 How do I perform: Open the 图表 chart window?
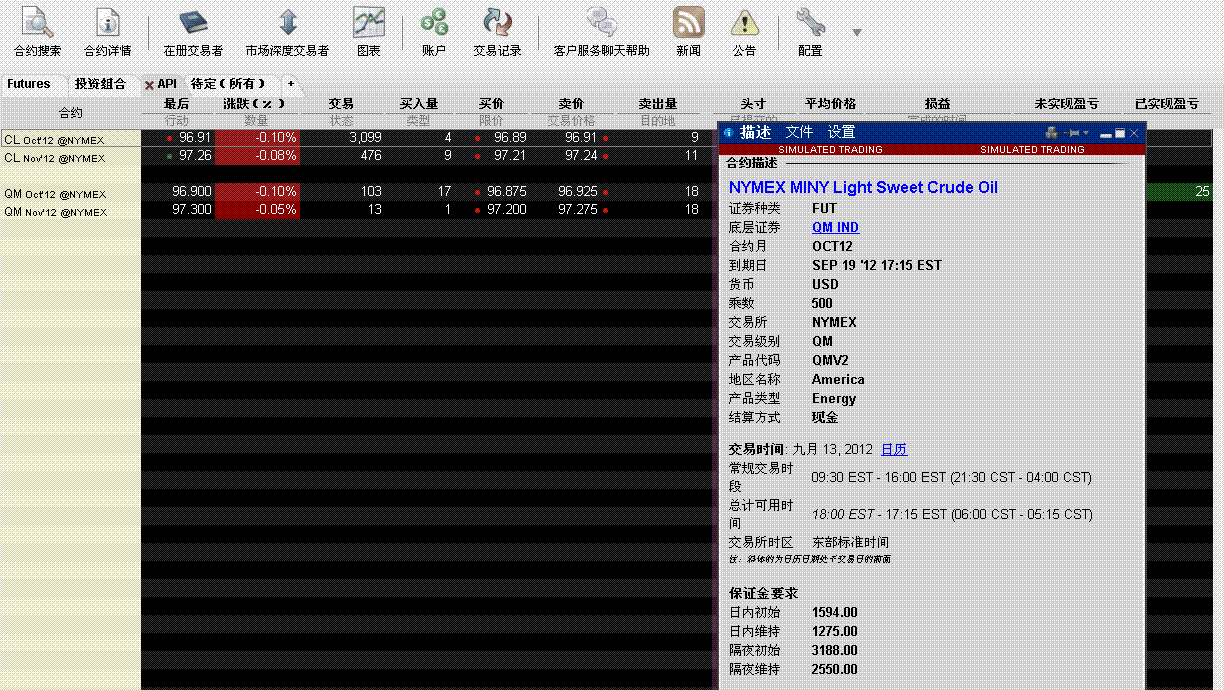(x=368, y=31)
